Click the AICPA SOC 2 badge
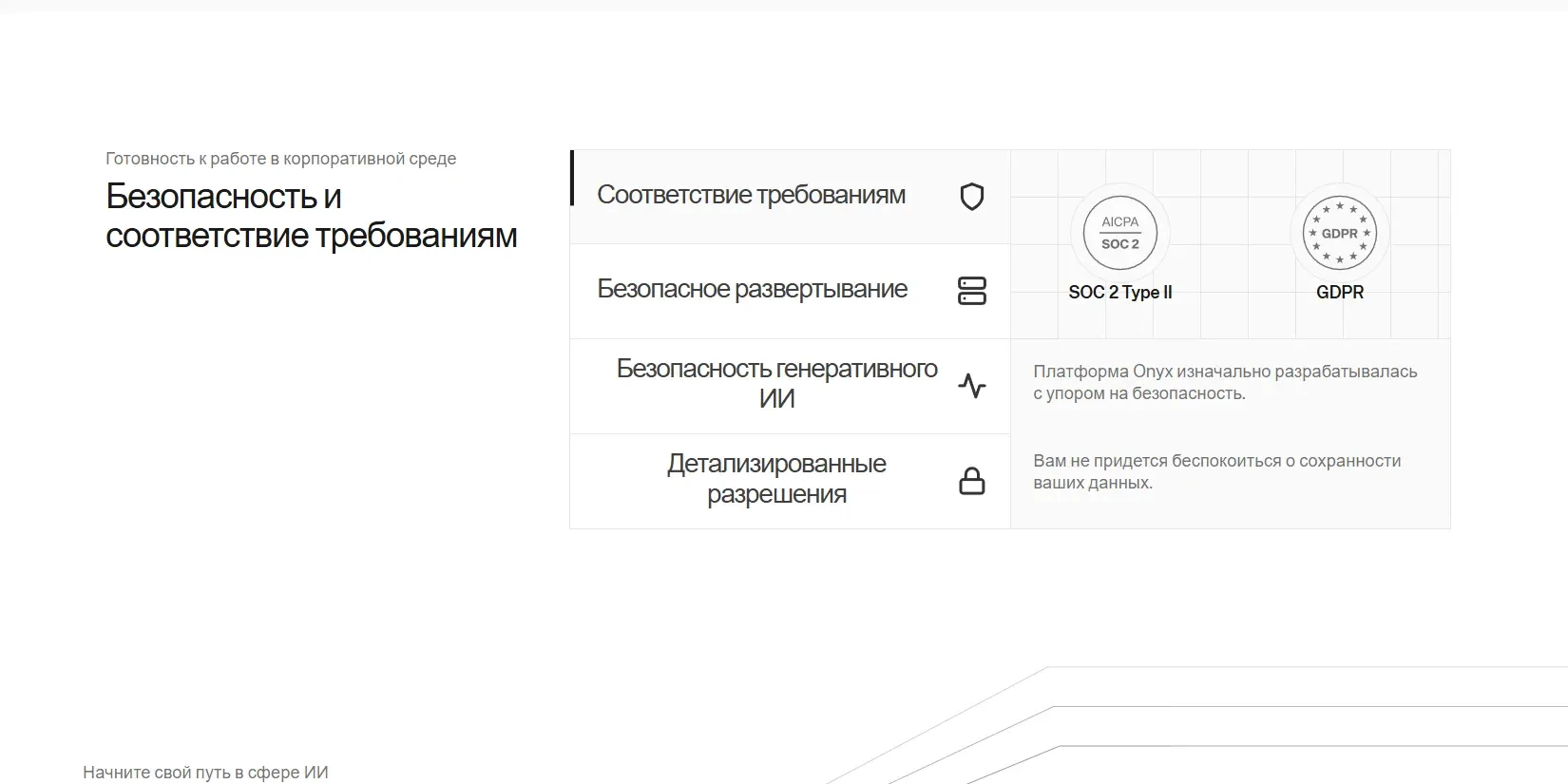This screenshot has width=1568, height=784. [x=1120, y=233]
